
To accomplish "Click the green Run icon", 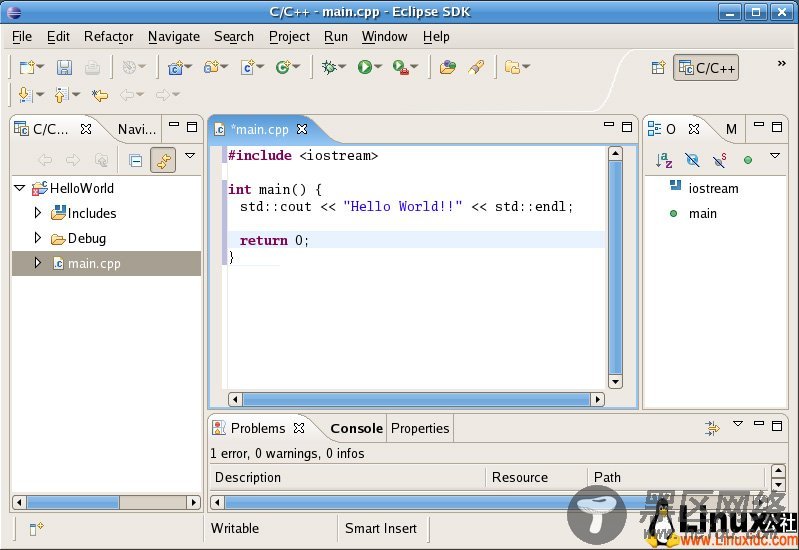I will [364, 67].
